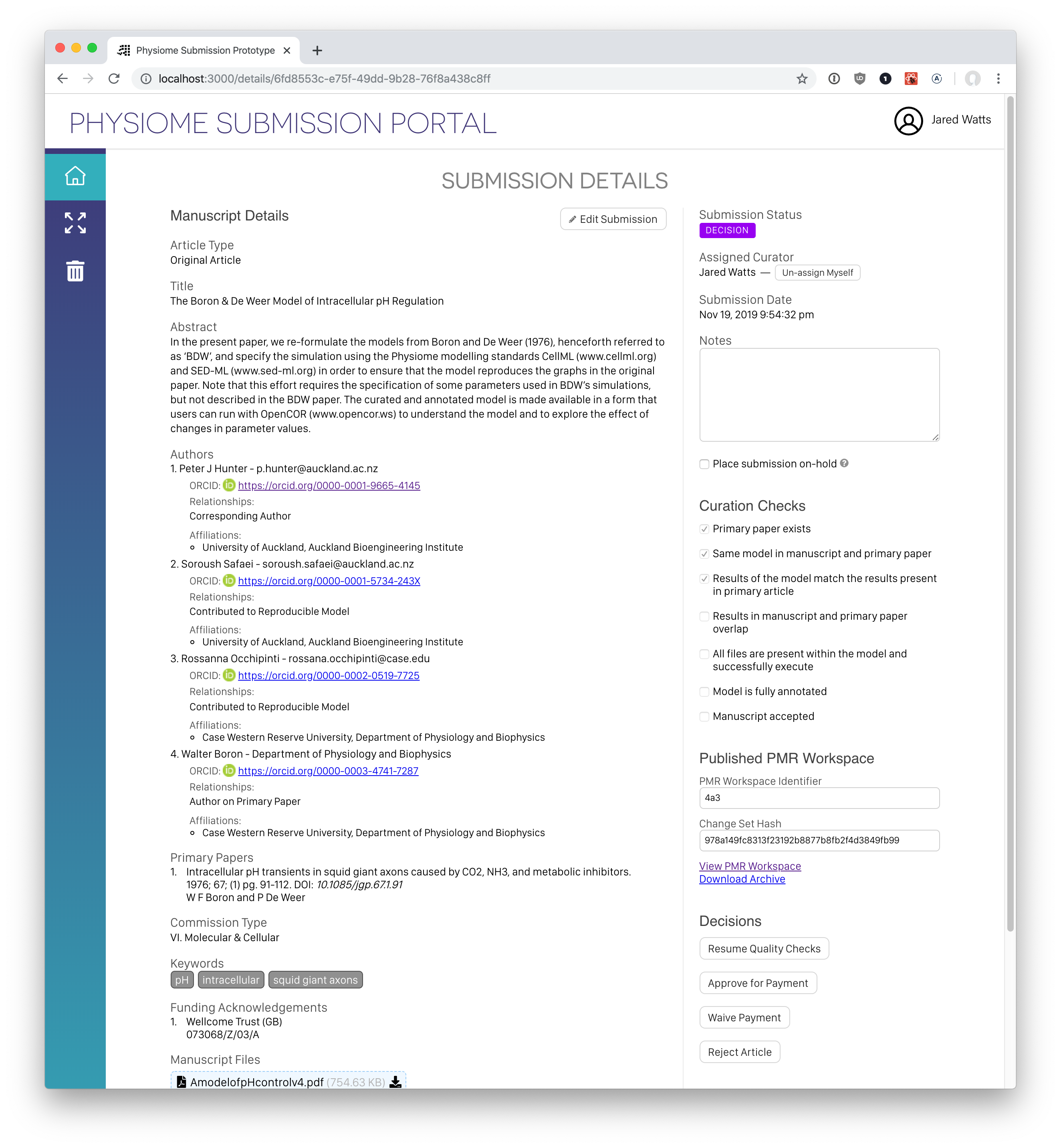1061x1148 pixels.
Task: Toggle Same model in manuscript and primary paper
Action: [x=704, y=554]
